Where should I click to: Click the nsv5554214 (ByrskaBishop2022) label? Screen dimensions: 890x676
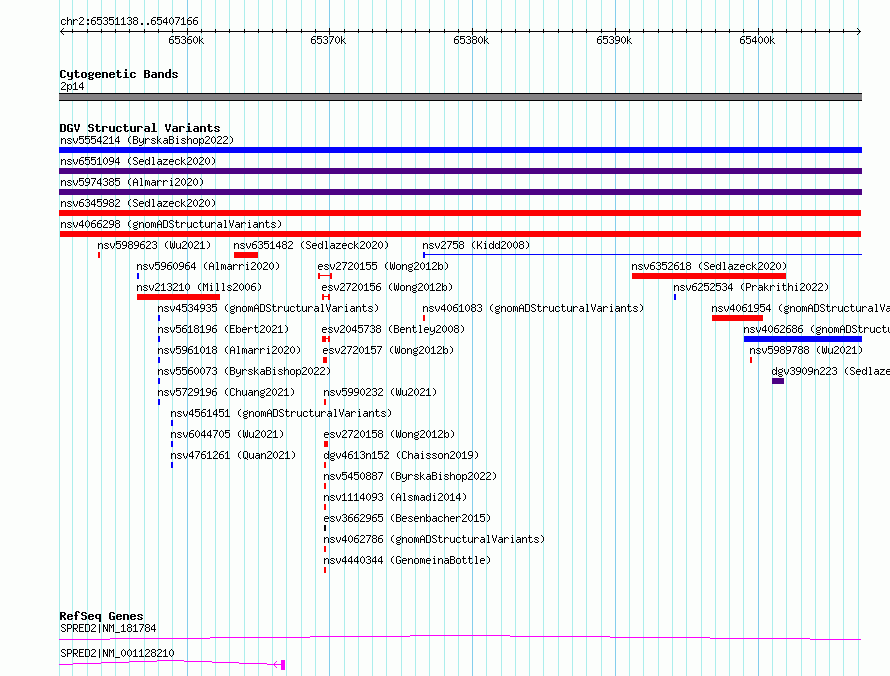click(x=147, y=140)
